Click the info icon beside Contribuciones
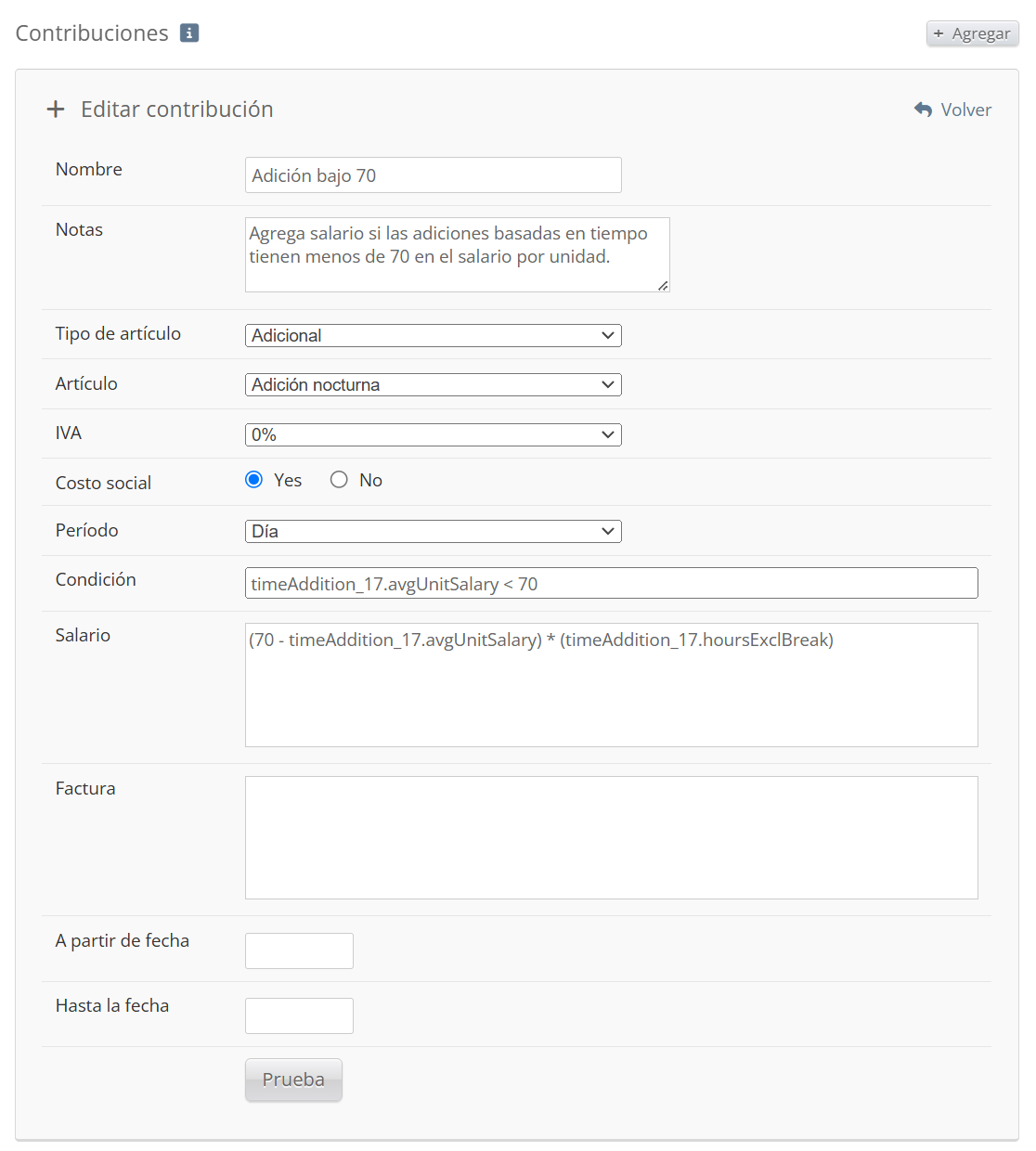This screenshot has height=1151, width=1036. (x=189, y=33)
